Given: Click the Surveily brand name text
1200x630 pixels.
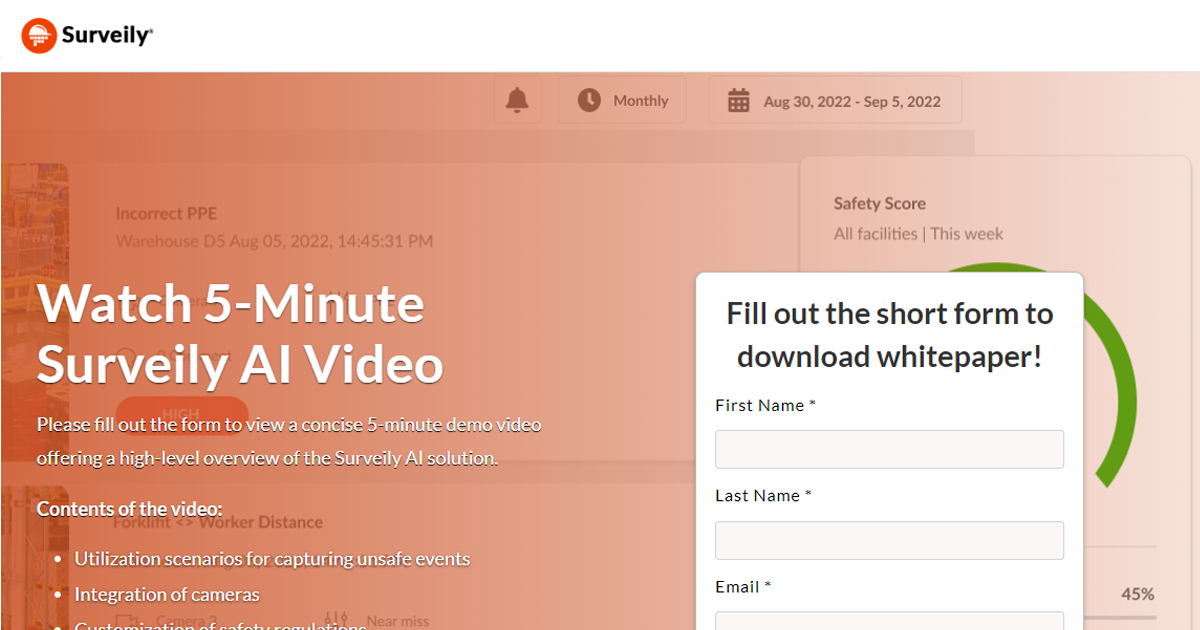Looking at the screenshot, I should click(107, 36).
